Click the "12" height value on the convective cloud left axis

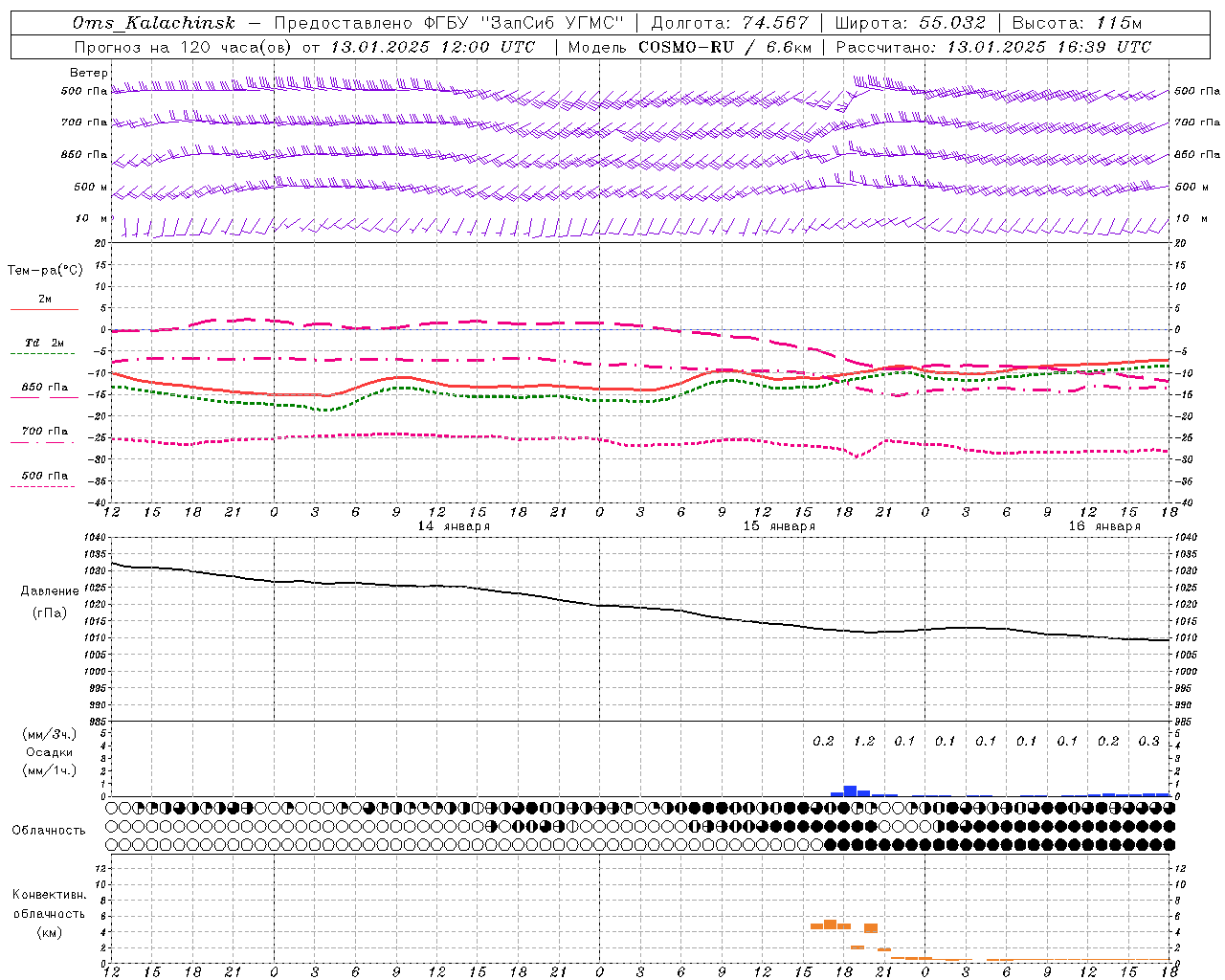pos(102,868)
